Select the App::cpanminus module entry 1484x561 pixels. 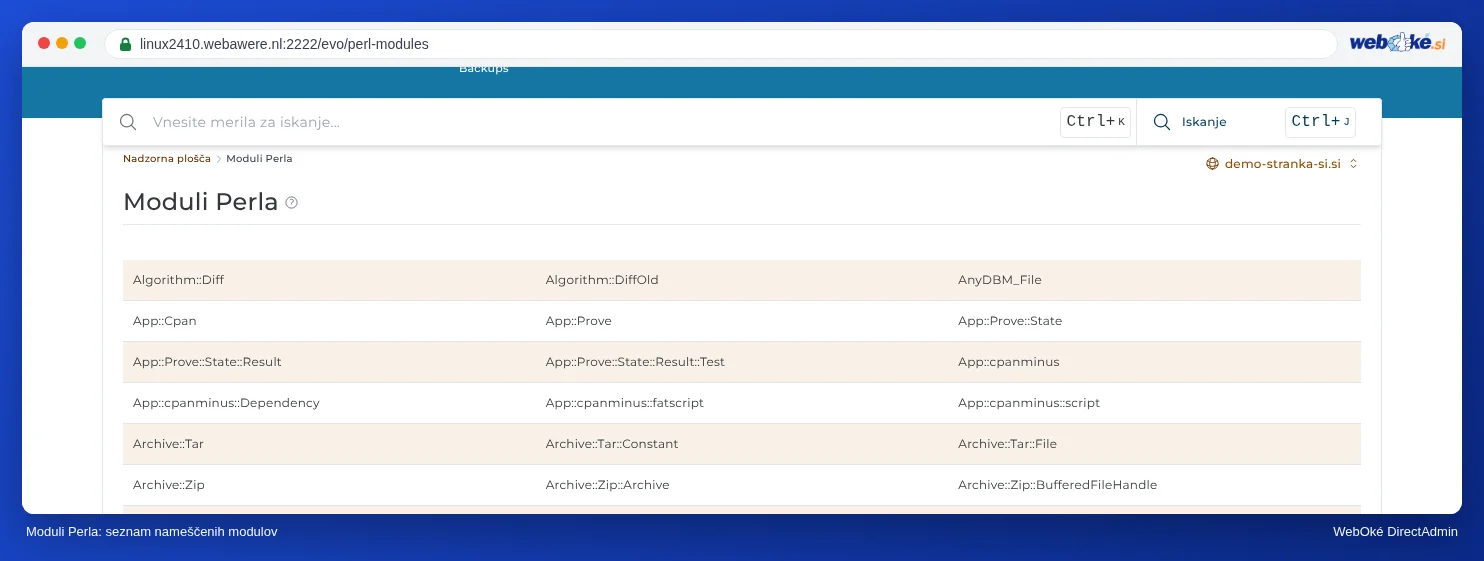coord(1008,362)
